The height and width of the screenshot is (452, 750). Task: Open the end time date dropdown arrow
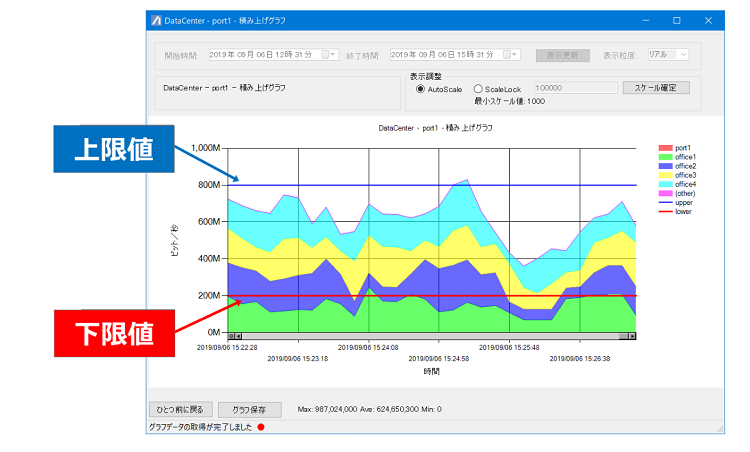tap(515, 55)
